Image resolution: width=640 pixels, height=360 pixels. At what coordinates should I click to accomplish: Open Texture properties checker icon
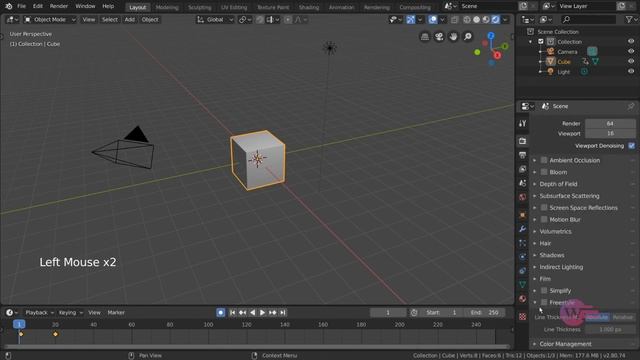522,316
